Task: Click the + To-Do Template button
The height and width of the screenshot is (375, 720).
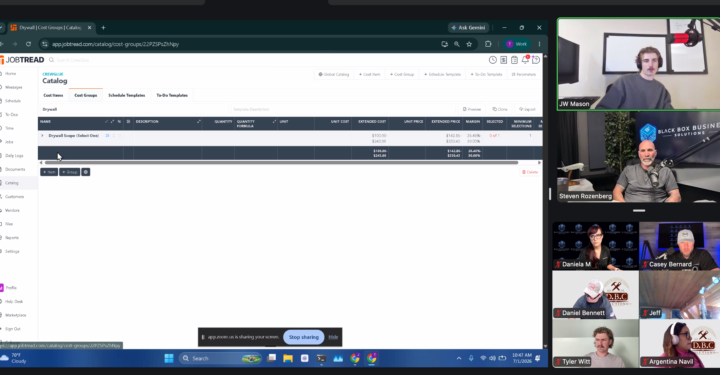Action: click(486, 74)
